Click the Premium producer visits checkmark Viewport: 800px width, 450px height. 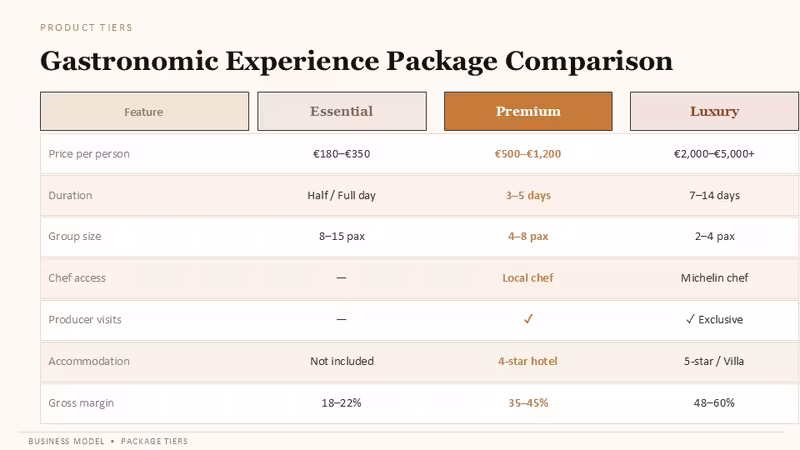coord(528,319)
